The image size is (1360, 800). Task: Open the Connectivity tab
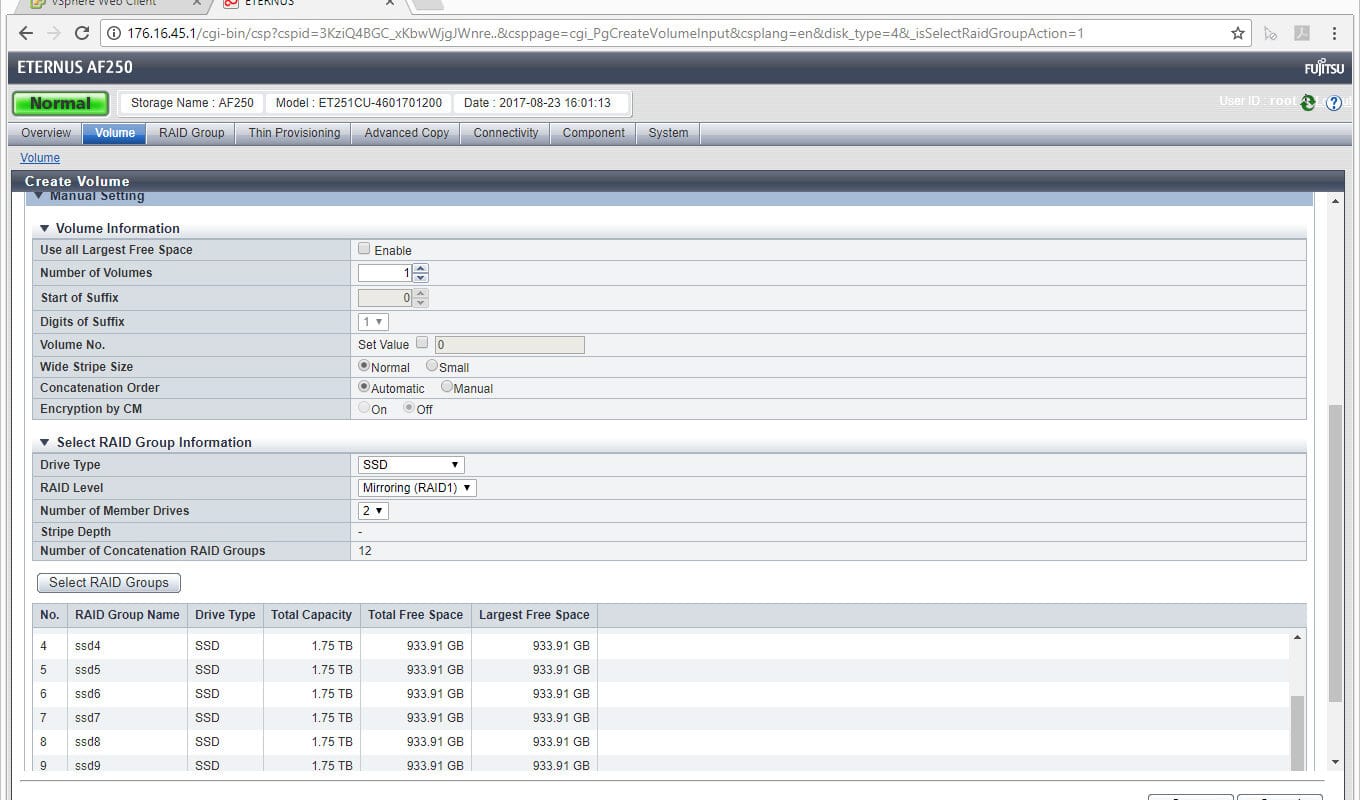pos(506,133)
